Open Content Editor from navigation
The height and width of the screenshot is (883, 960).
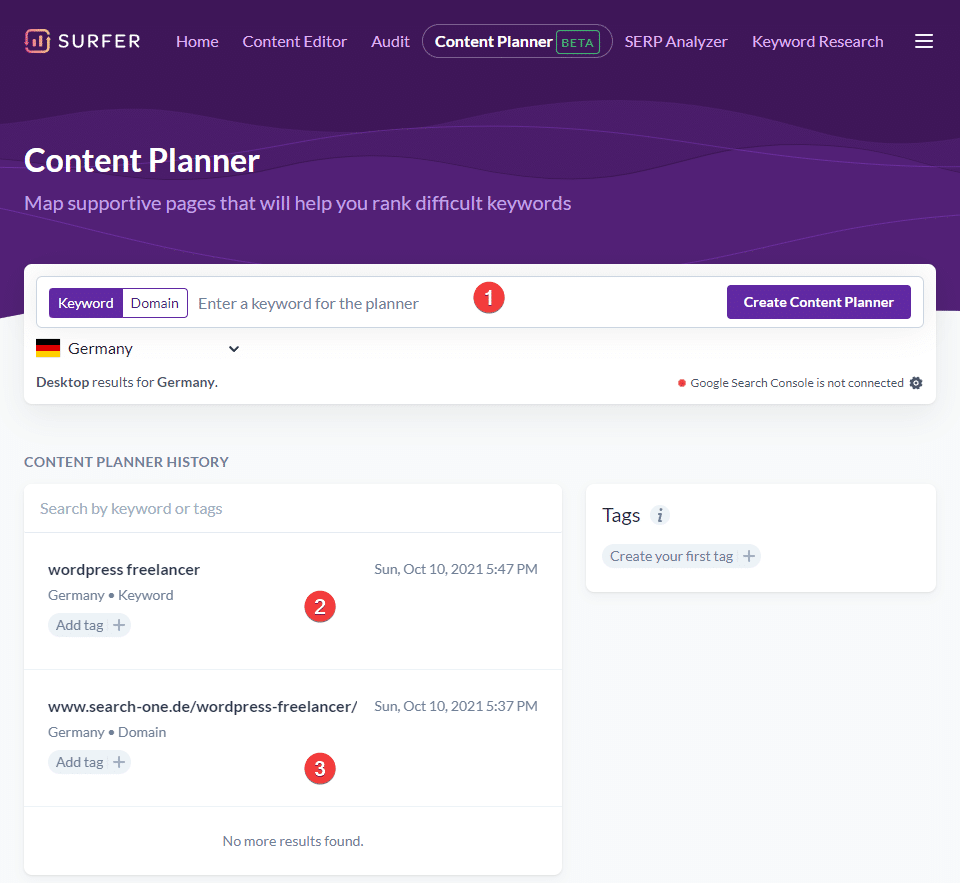click(294, 42)
